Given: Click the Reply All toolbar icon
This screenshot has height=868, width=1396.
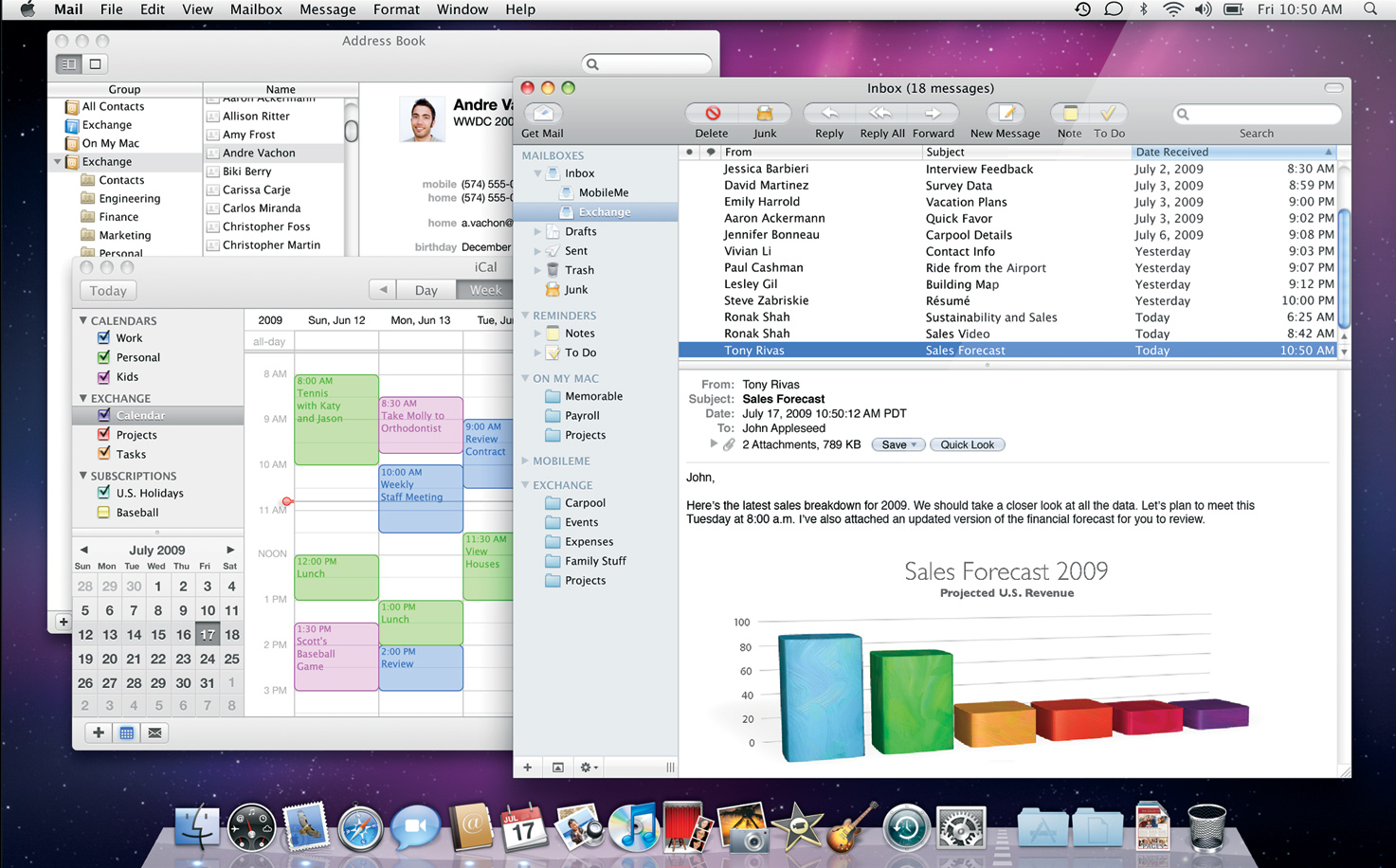Looking at the screenshot, I should (x=881, y=114).
